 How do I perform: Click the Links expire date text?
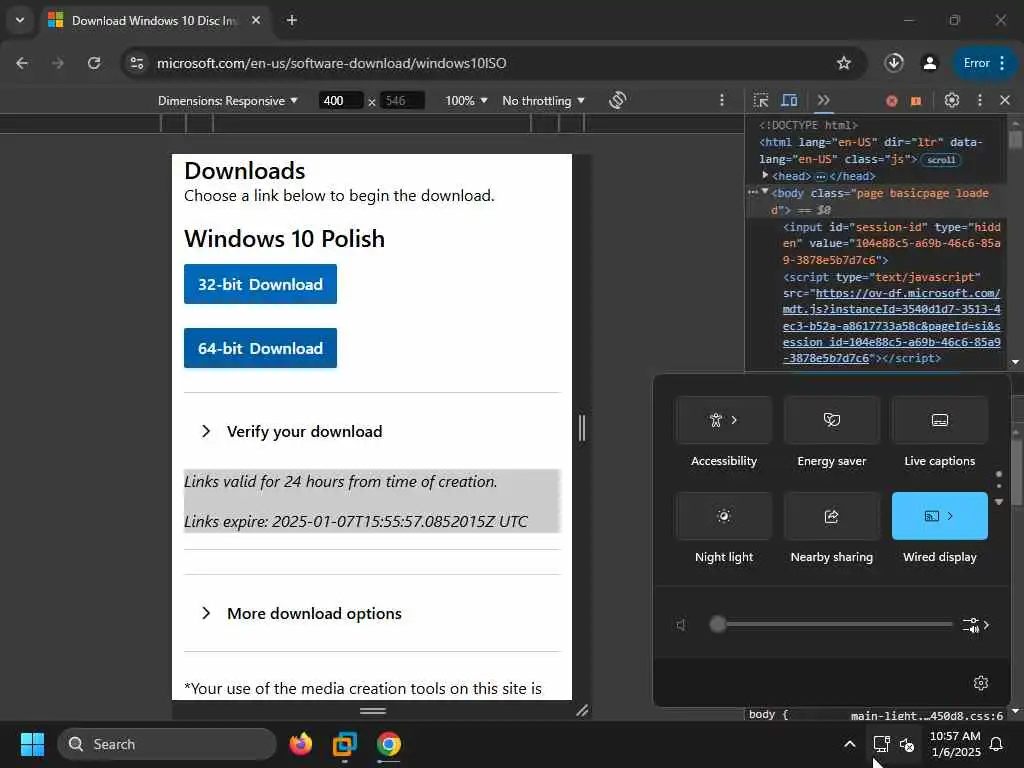[x=356, y=521]
